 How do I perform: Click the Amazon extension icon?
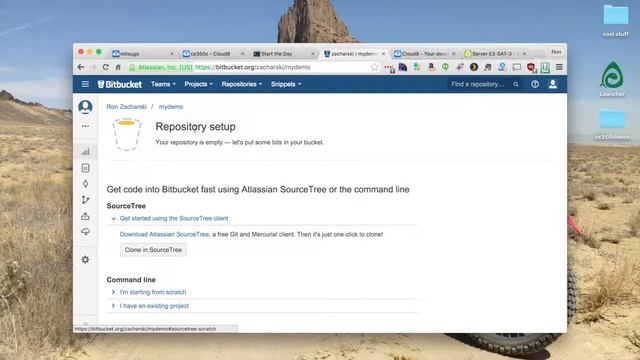pyautogui.click(x=431, y=67)
